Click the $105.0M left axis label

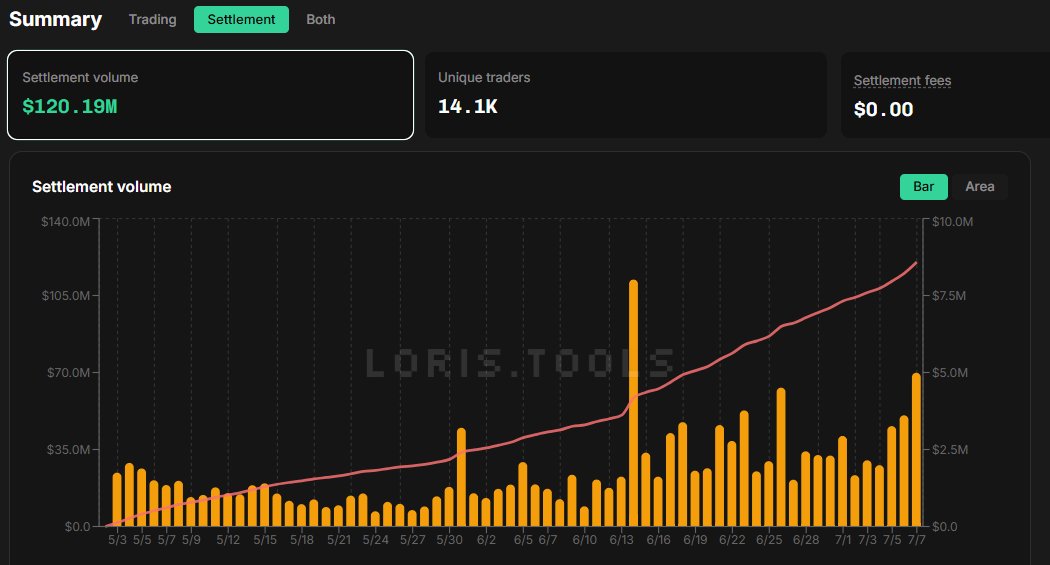[x=66, y=296]
